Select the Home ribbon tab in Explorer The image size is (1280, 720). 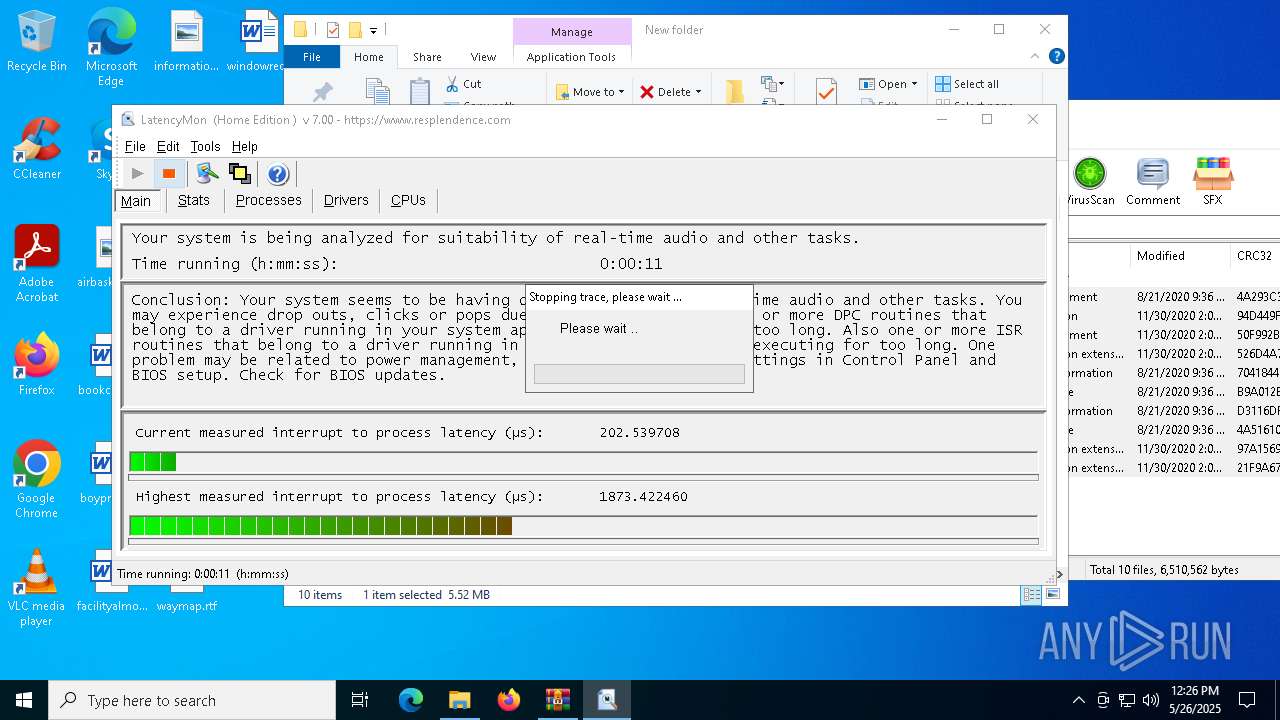369,57
